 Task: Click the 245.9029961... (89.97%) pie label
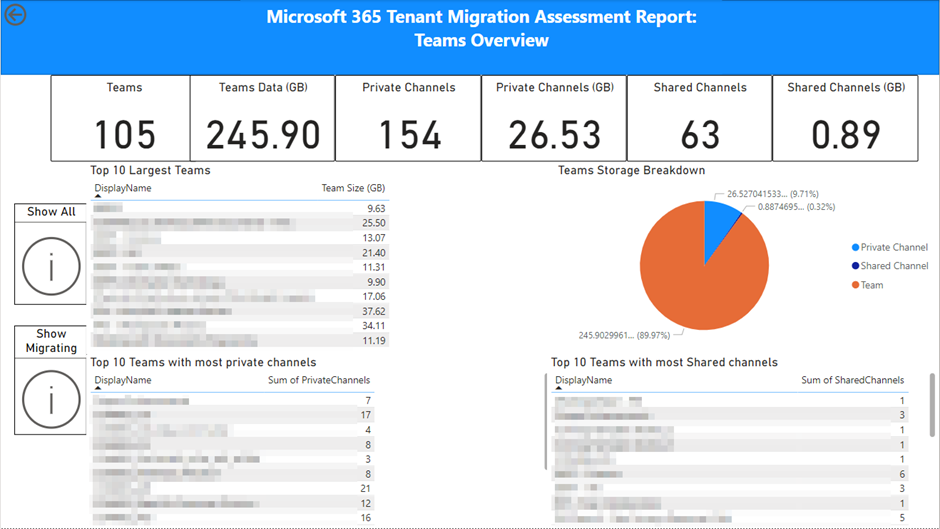click(x=624, y=335)
